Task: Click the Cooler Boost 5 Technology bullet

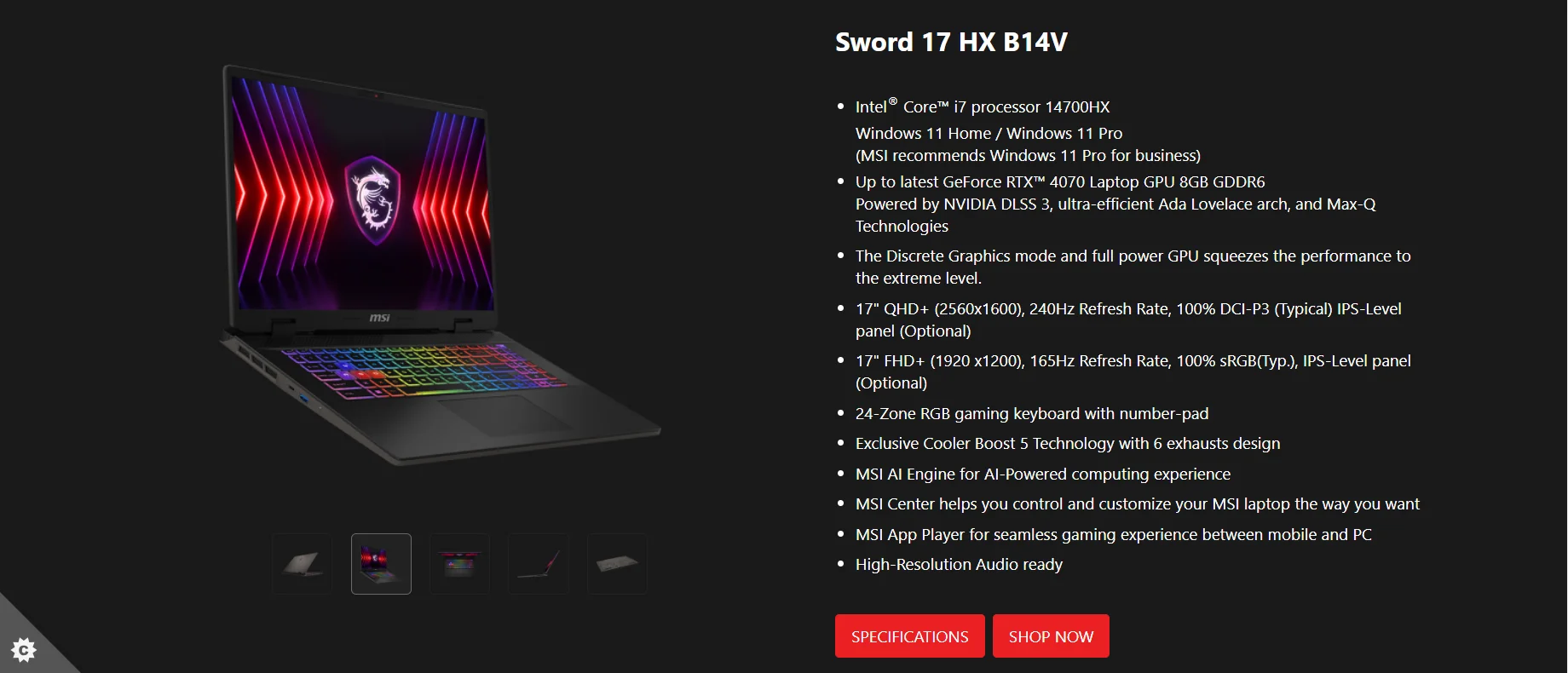Action: point(1068,443)
